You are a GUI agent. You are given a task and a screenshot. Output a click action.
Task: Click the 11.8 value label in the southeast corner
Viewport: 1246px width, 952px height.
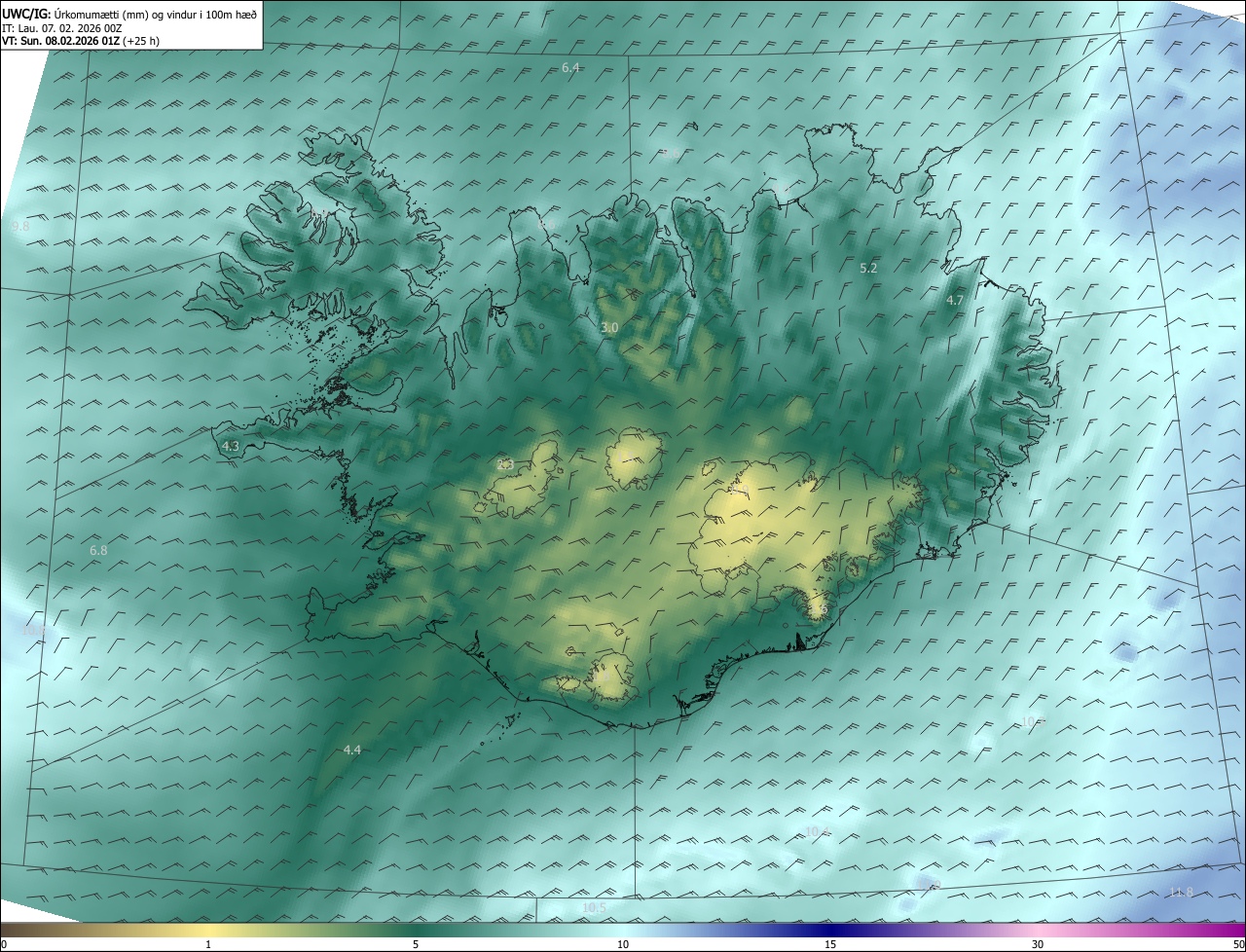(x=1181, y=893)
